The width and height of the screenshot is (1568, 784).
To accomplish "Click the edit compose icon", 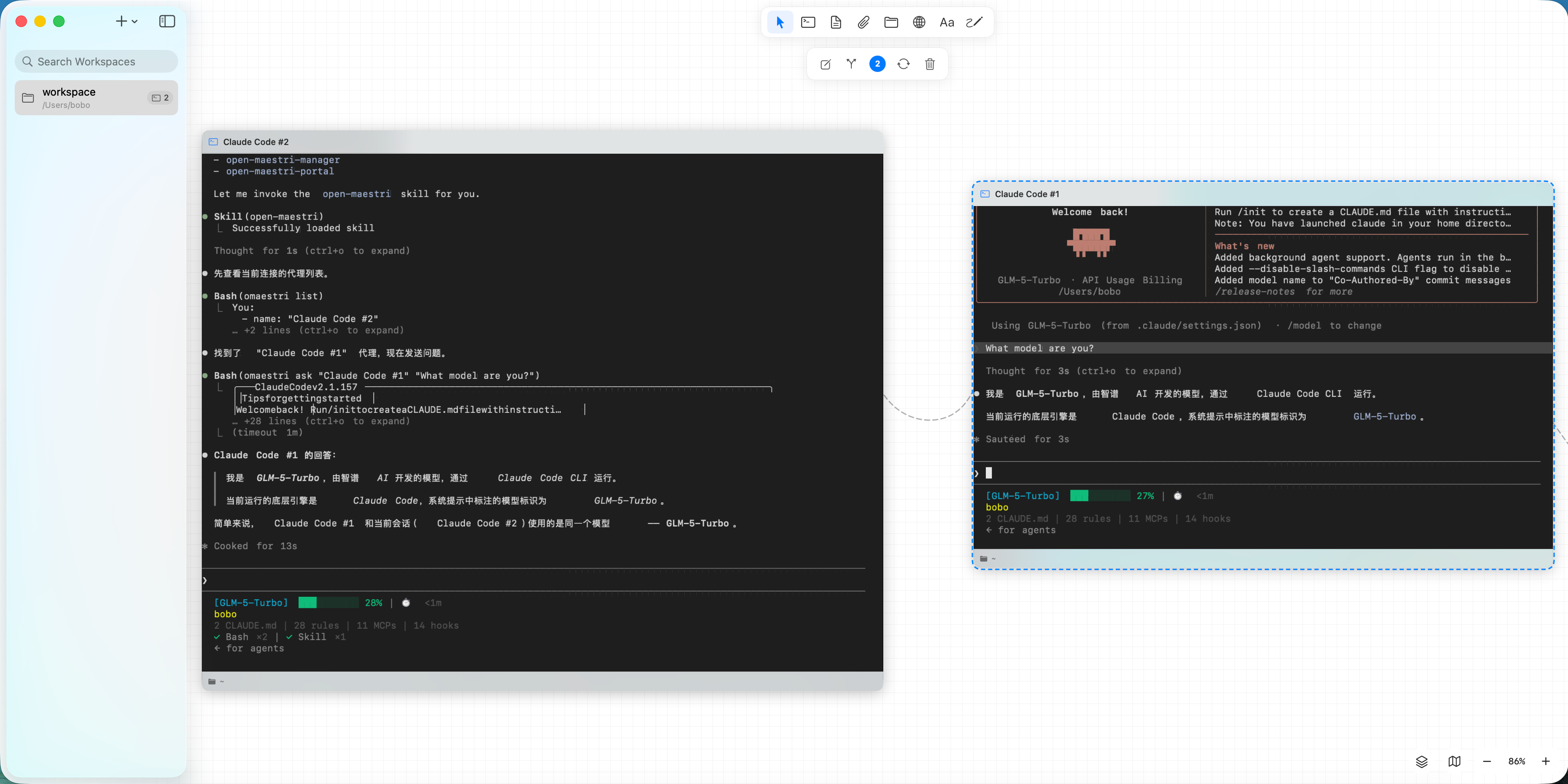I will click(x=825, y=64).
